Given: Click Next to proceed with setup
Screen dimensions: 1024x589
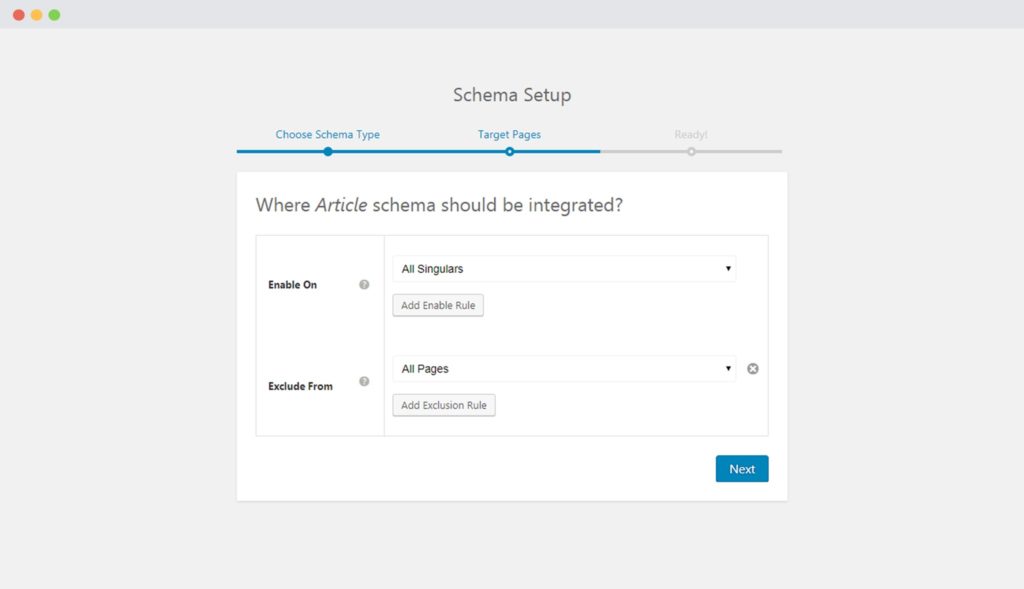Looking at the screenshot, I should pos(742,468).
